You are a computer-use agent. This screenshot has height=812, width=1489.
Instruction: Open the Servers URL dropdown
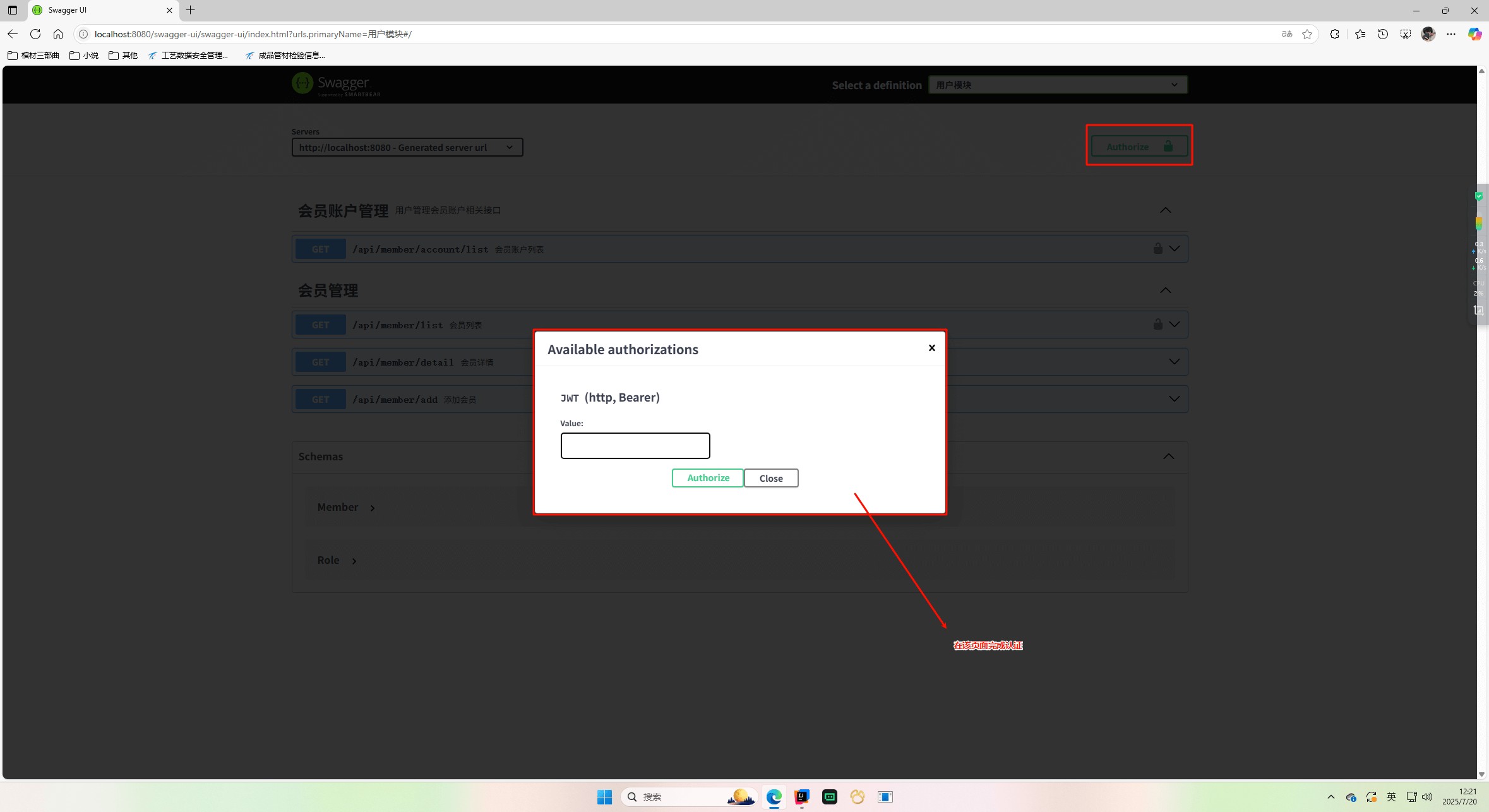pos(407,147)
